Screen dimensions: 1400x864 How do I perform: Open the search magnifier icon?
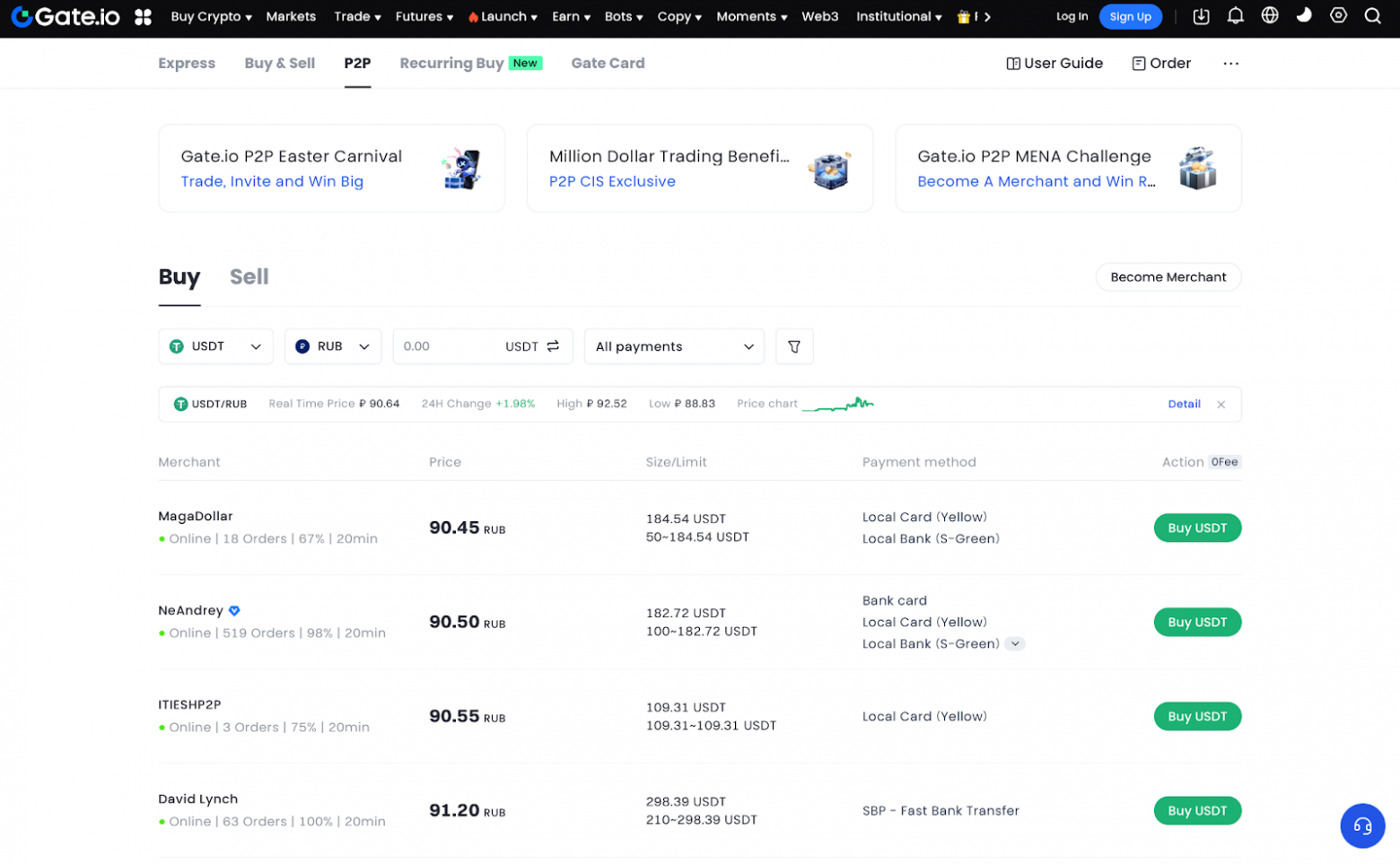[1372, 16]
